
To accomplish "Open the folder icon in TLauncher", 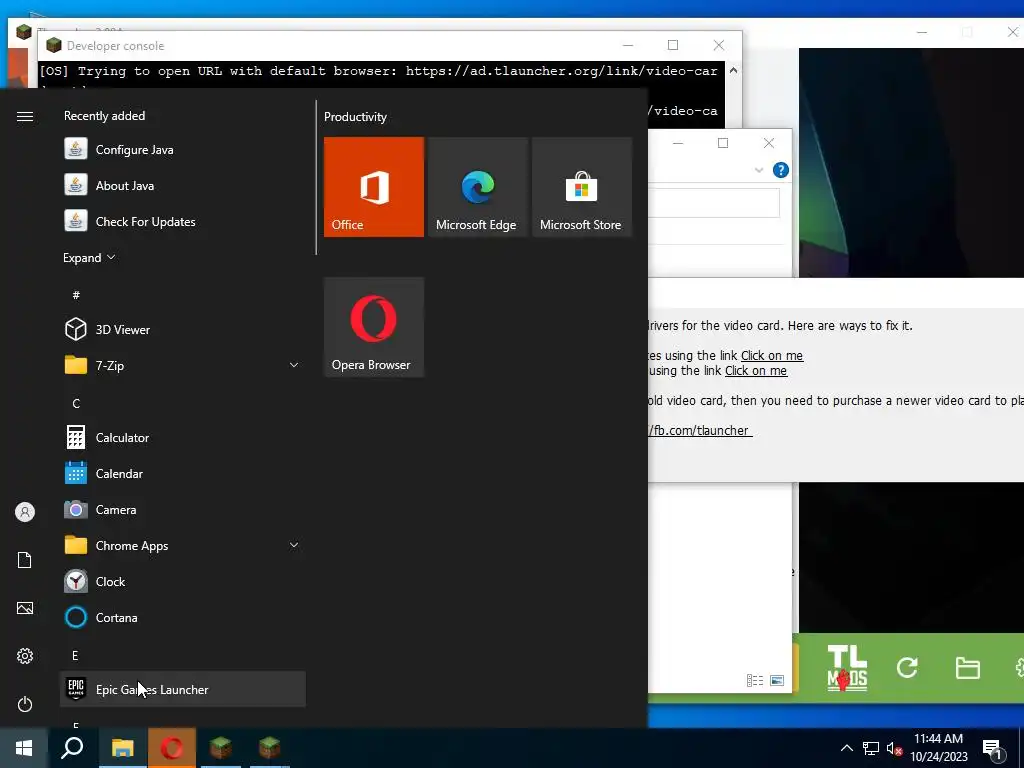I will (x=967, y=668).
